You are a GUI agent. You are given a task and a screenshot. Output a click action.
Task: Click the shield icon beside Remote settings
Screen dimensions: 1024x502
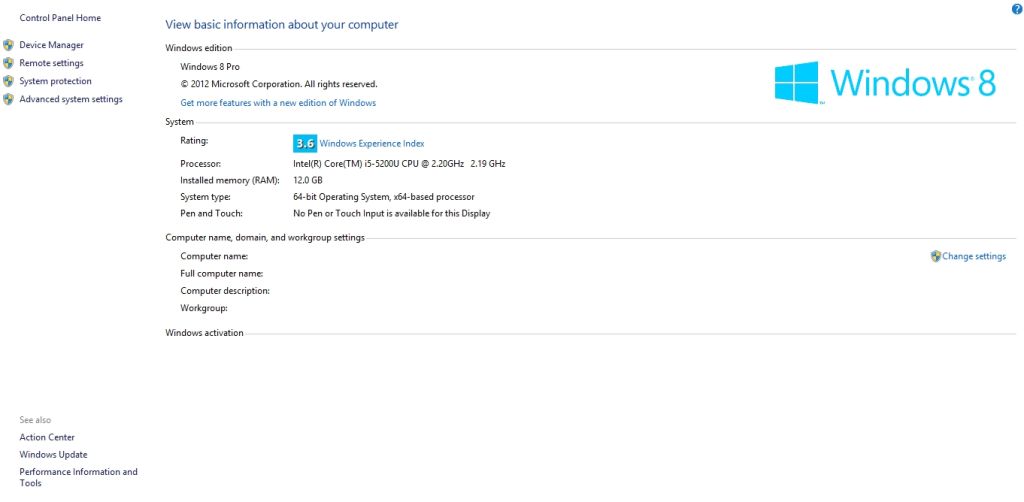8,63
